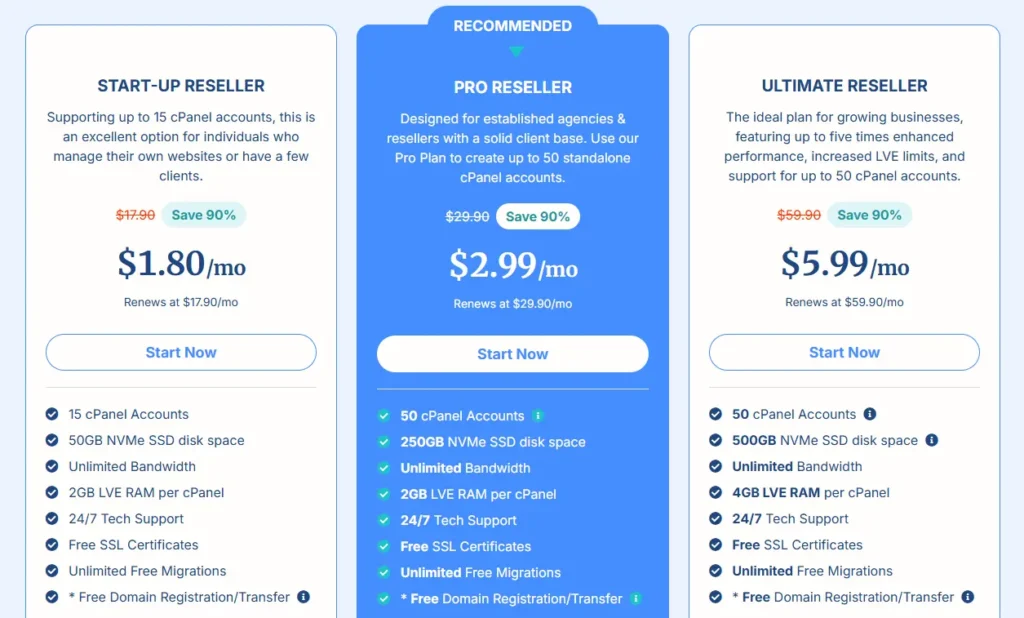Viewport: 1024px width, 618px height.
Task: Click the RECOMMENDED banner above Pro Reseller
Action: tap(512, 25)
